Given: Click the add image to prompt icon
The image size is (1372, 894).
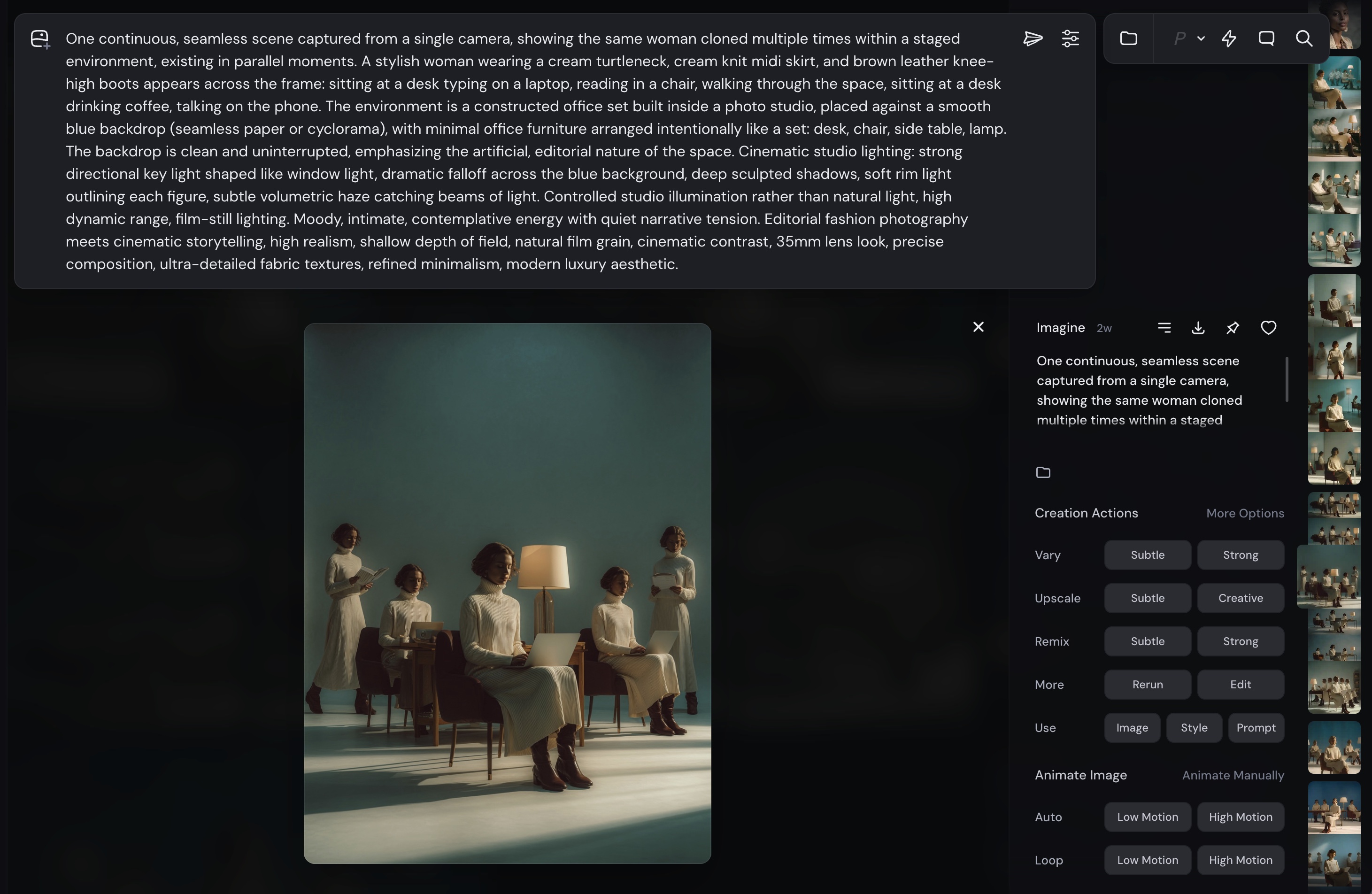Looking at the screenshot, I should (40, 39).
